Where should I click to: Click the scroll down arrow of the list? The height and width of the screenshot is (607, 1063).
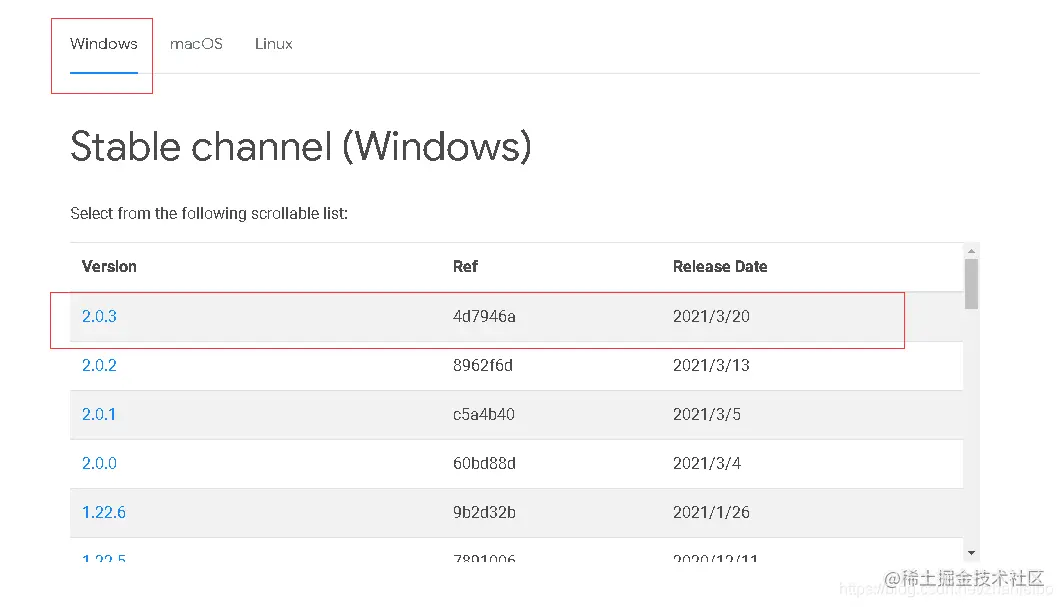click(971, 551)
